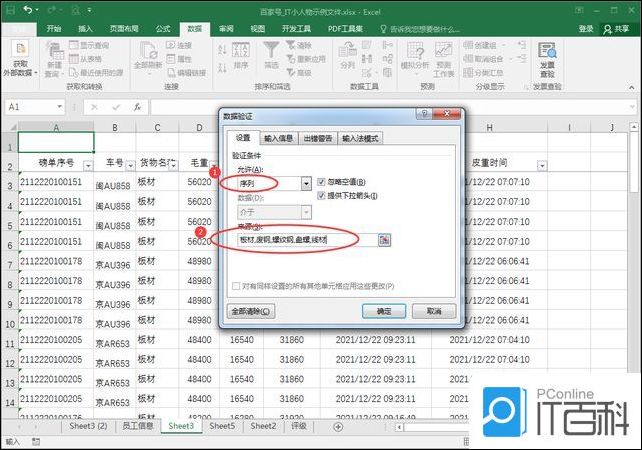642x450 pixels.
Task: Switch to the 插入 ribbon tab
Action: [x=85, y=28]
